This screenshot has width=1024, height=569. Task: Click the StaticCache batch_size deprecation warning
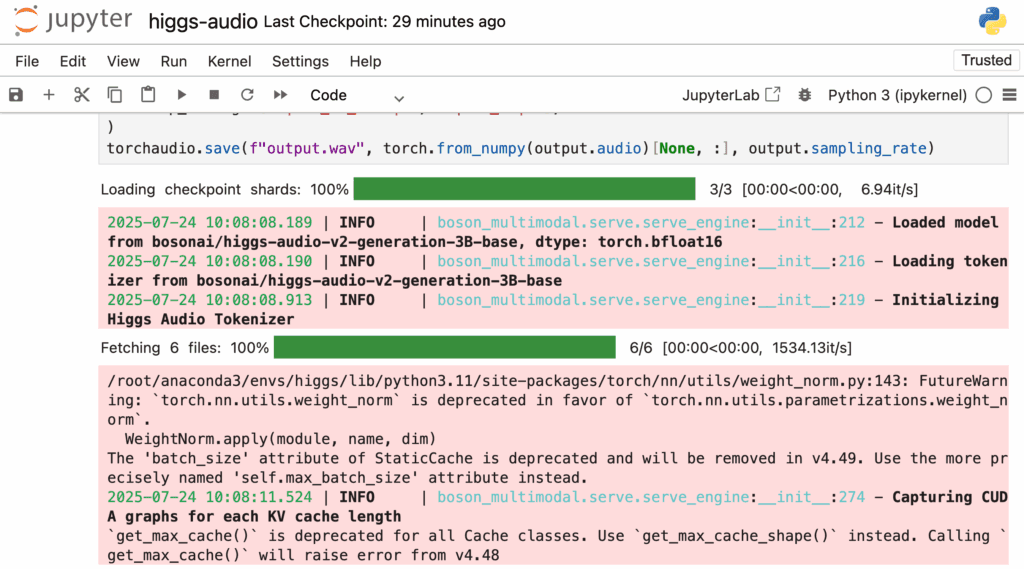click(557, 468)
